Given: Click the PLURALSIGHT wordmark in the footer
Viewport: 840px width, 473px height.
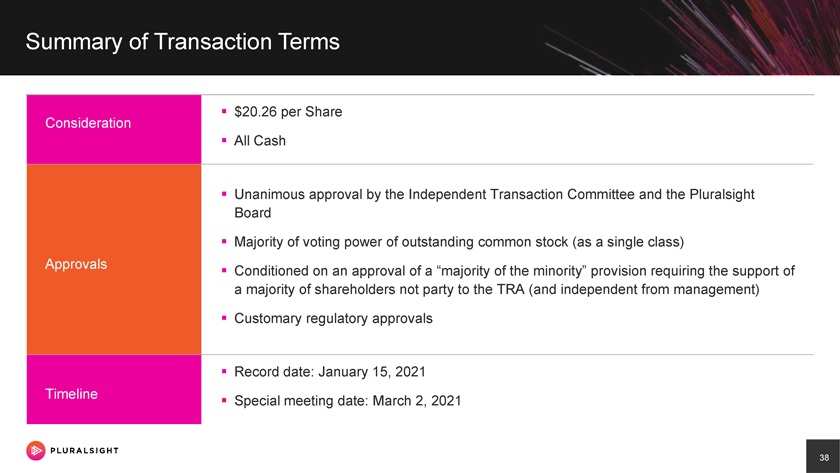Looking at the screenshot, I should pyautogui.click(x=84, y=451).
